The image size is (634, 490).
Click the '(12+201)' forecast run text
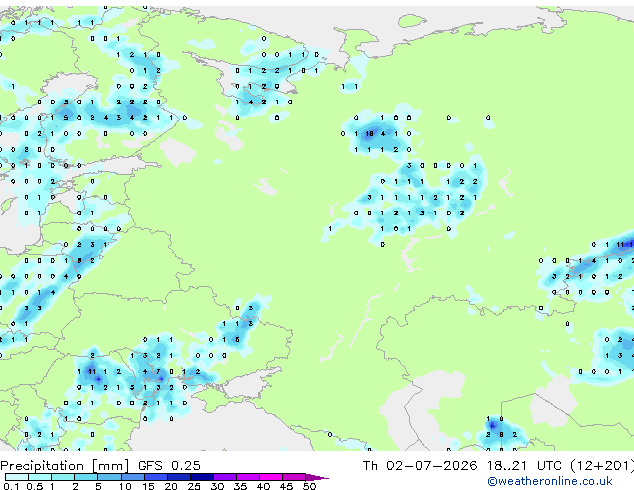pyautogui.click(x=602, y=466)
